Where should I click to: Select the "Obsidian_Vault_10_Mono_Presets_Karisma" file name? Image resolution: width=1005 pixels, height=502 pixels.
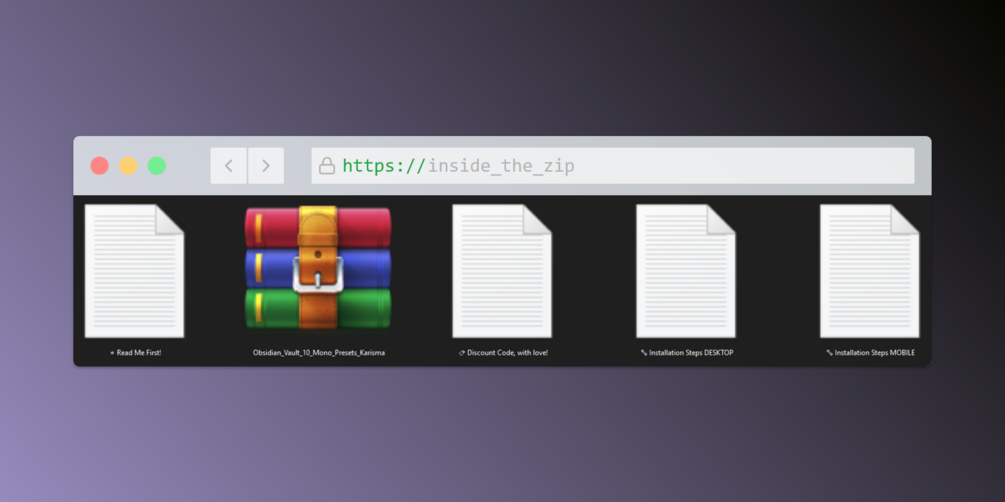pyautogui.click(x=319, y=353)
